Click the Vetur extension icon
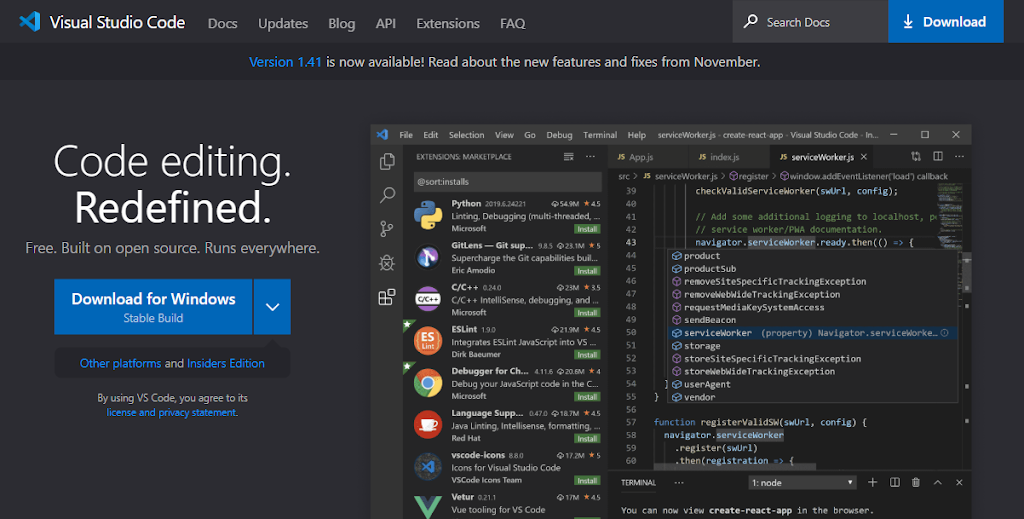The image size is (1024, 519). pyautogui.click(x=428, y=507)
